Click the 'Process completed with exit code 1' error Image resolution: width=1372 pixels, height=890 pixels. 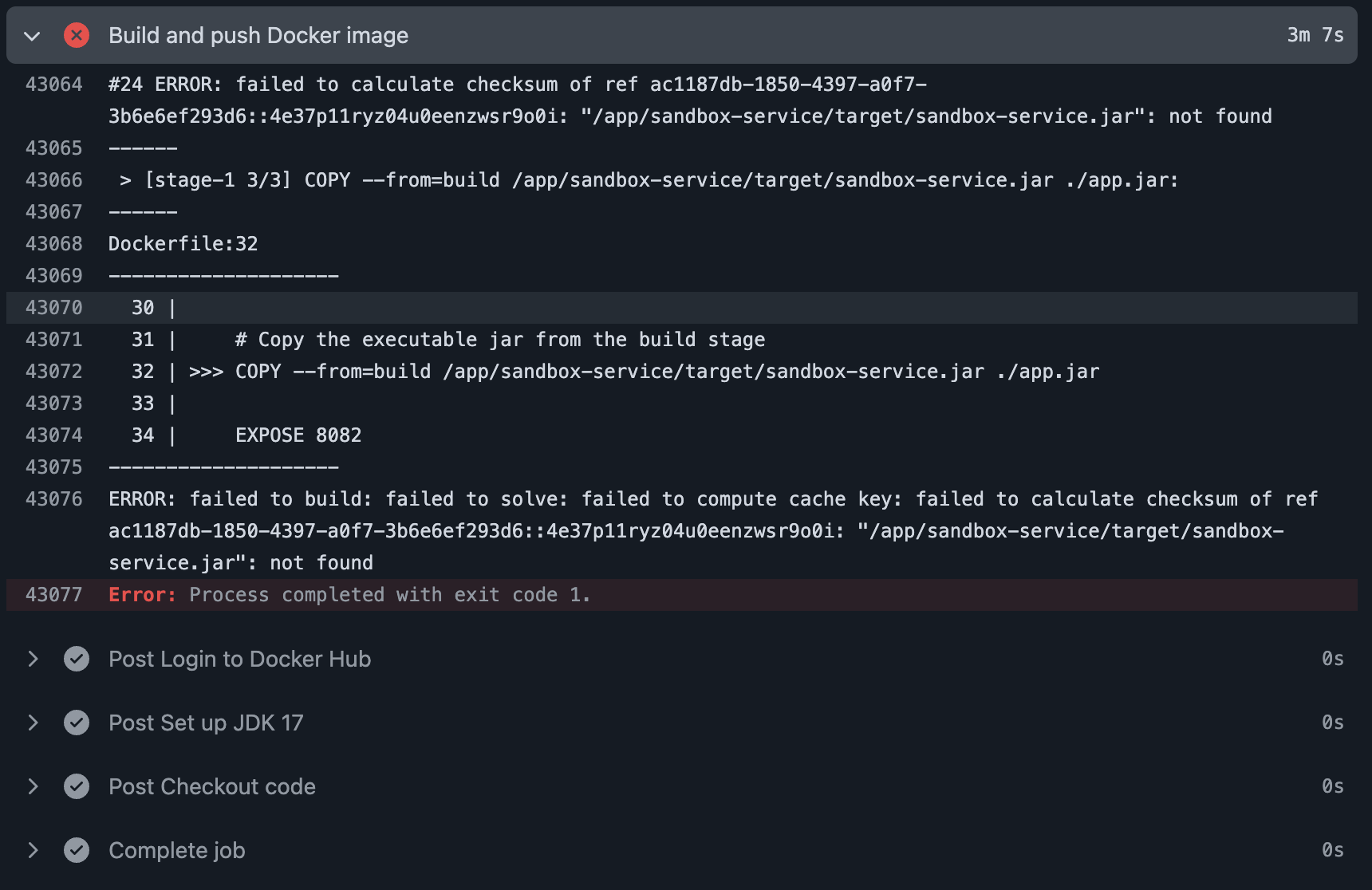pyautogui.click(x=389, y=595)
